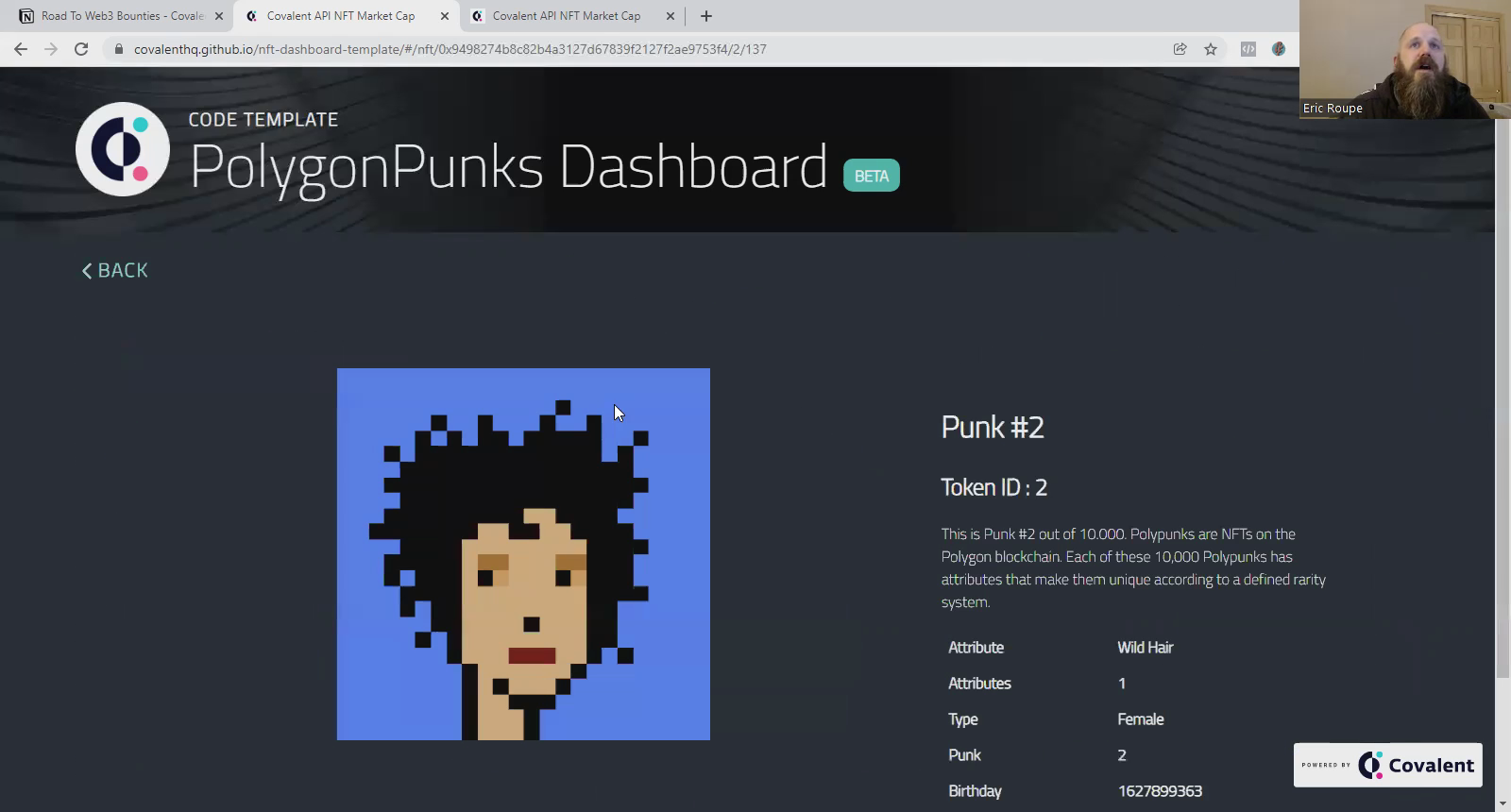1511x812 pixels.
Task: Click the page vertical scrollbar
Action: pos(1503,397)
